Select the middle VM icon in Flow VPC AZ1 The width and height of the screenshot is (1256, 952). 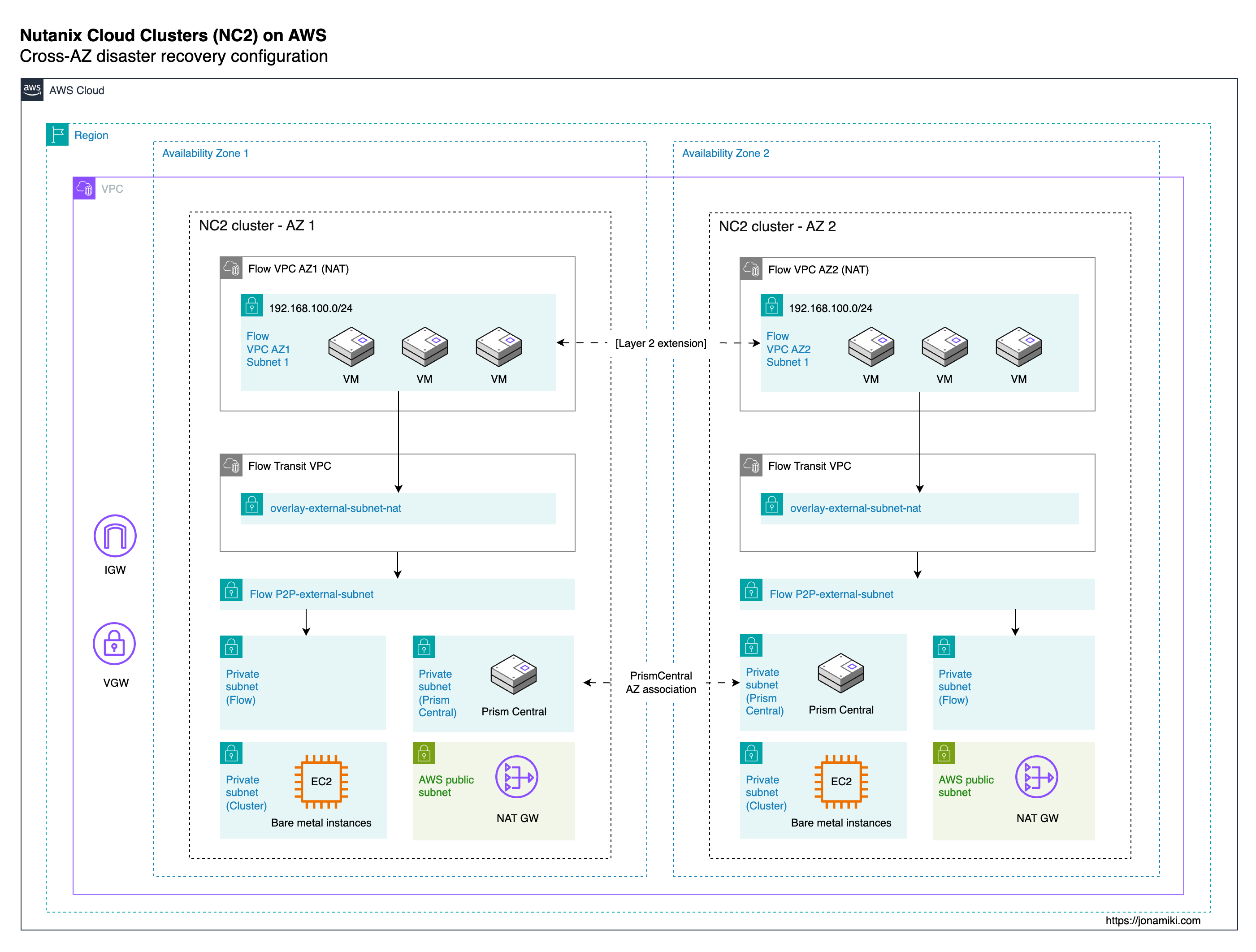point(425,347)
